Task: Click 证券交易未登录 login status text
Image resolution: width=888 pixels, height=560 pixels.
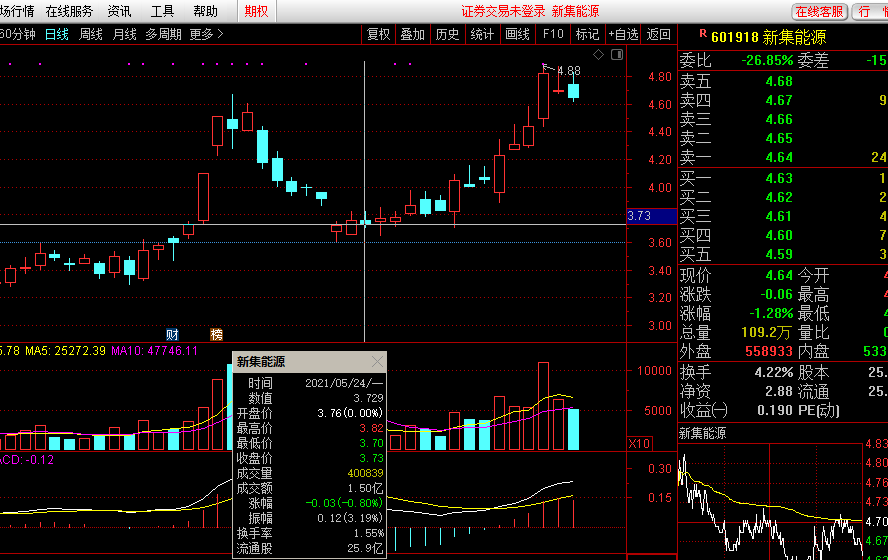Action: [503, 11]
